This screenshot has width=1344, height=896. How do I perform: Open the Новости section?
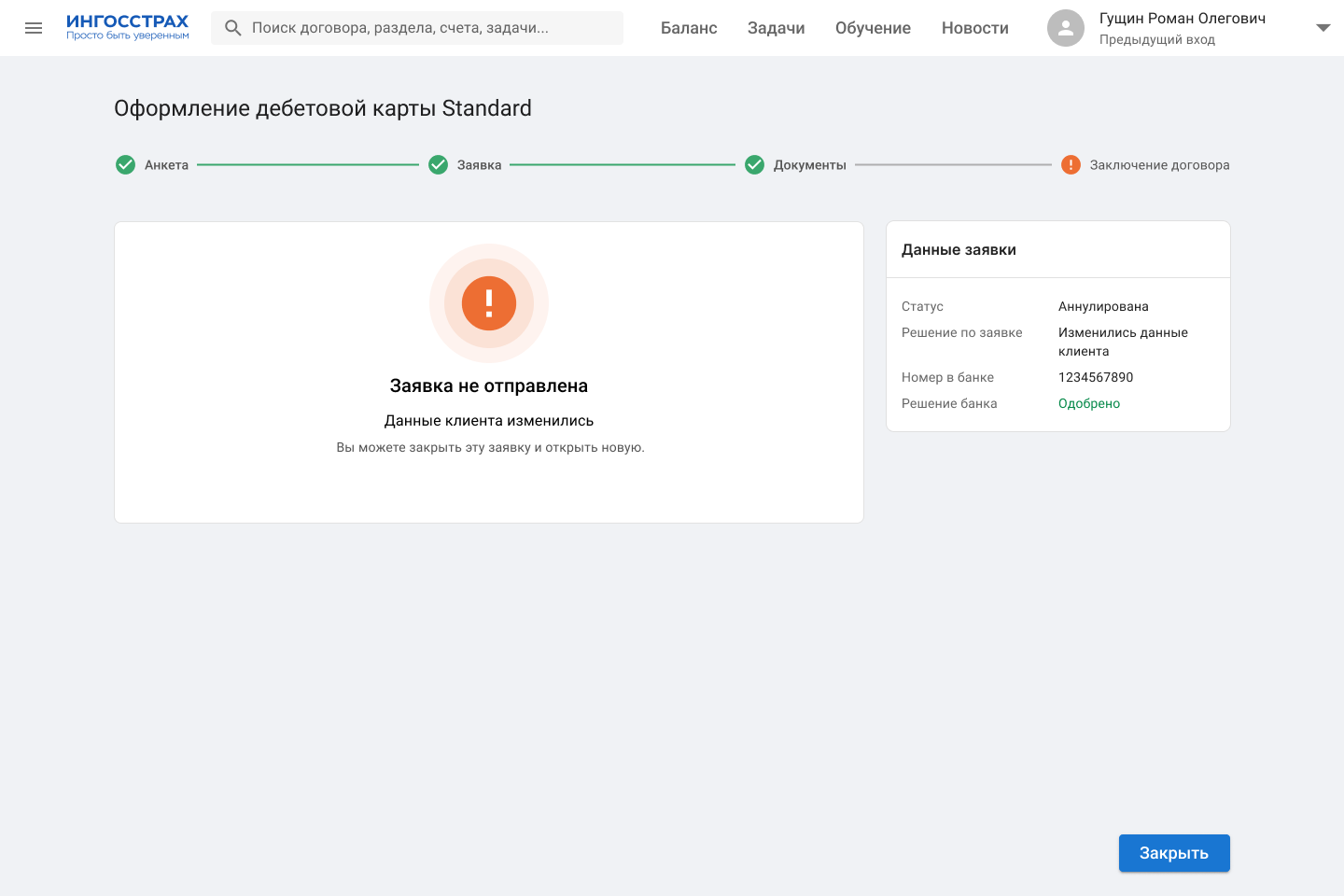[x=974, y=28]
